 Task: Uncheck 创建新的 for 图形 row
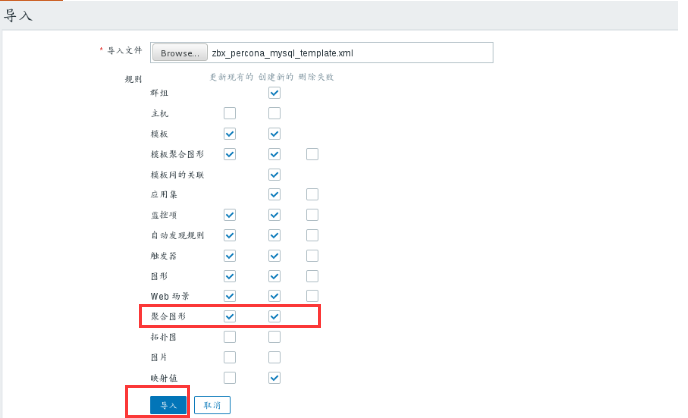tap(274, 276)
